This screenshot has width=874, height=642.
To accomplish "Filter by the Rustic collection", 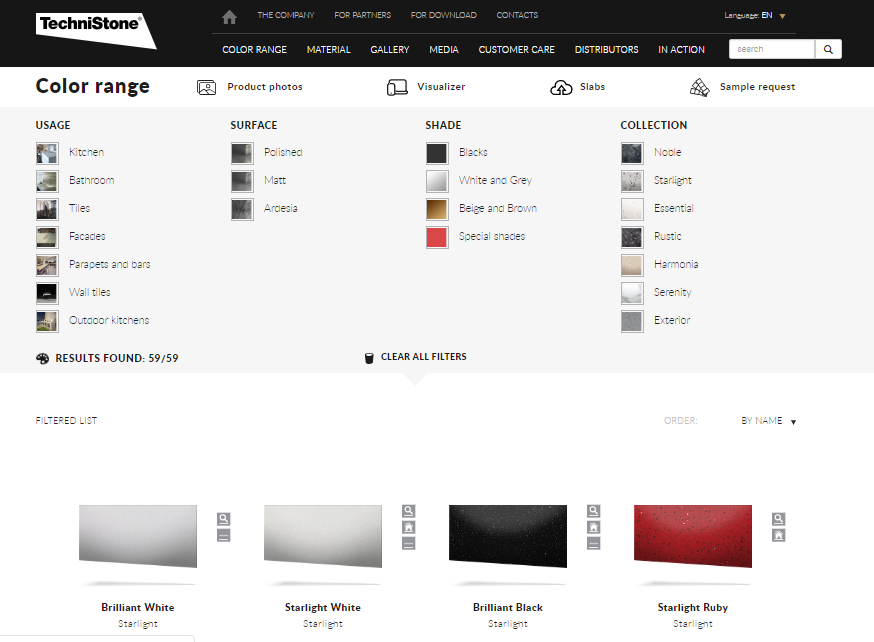I will coord(651,236).
